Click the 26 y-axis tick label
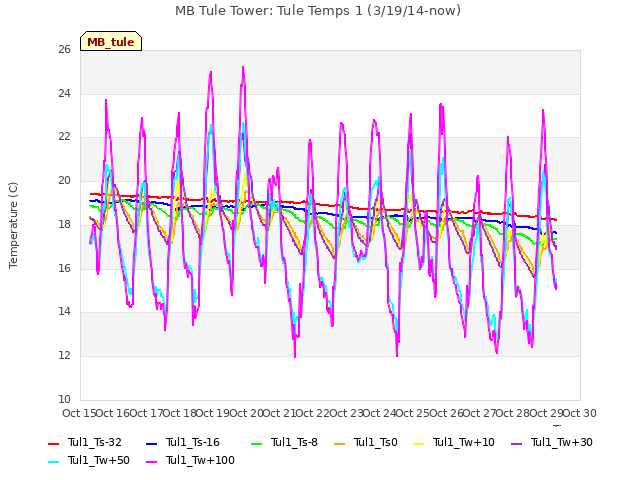Screen dimensions: 640x480 [x=64, y=50]
